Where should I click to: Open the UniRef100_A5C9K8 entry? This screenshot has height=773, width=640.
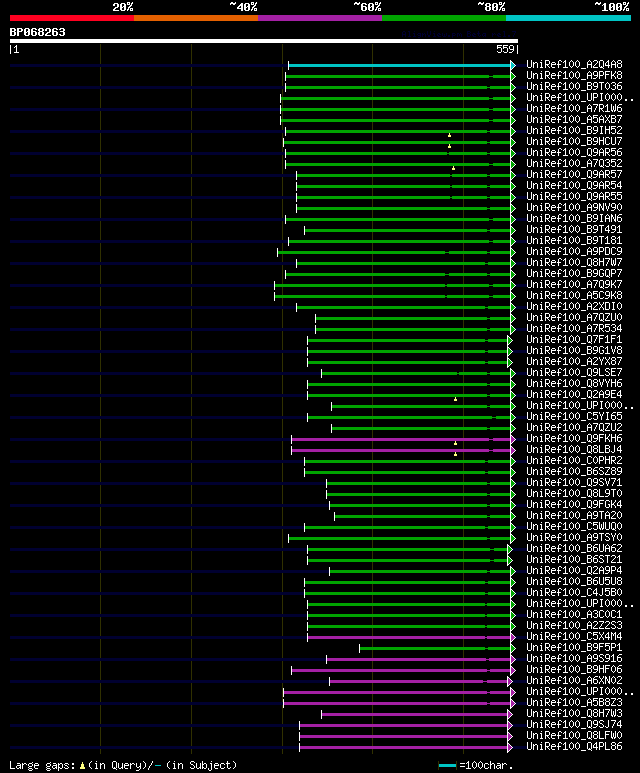pyautogui.click(x=574, y=296)
